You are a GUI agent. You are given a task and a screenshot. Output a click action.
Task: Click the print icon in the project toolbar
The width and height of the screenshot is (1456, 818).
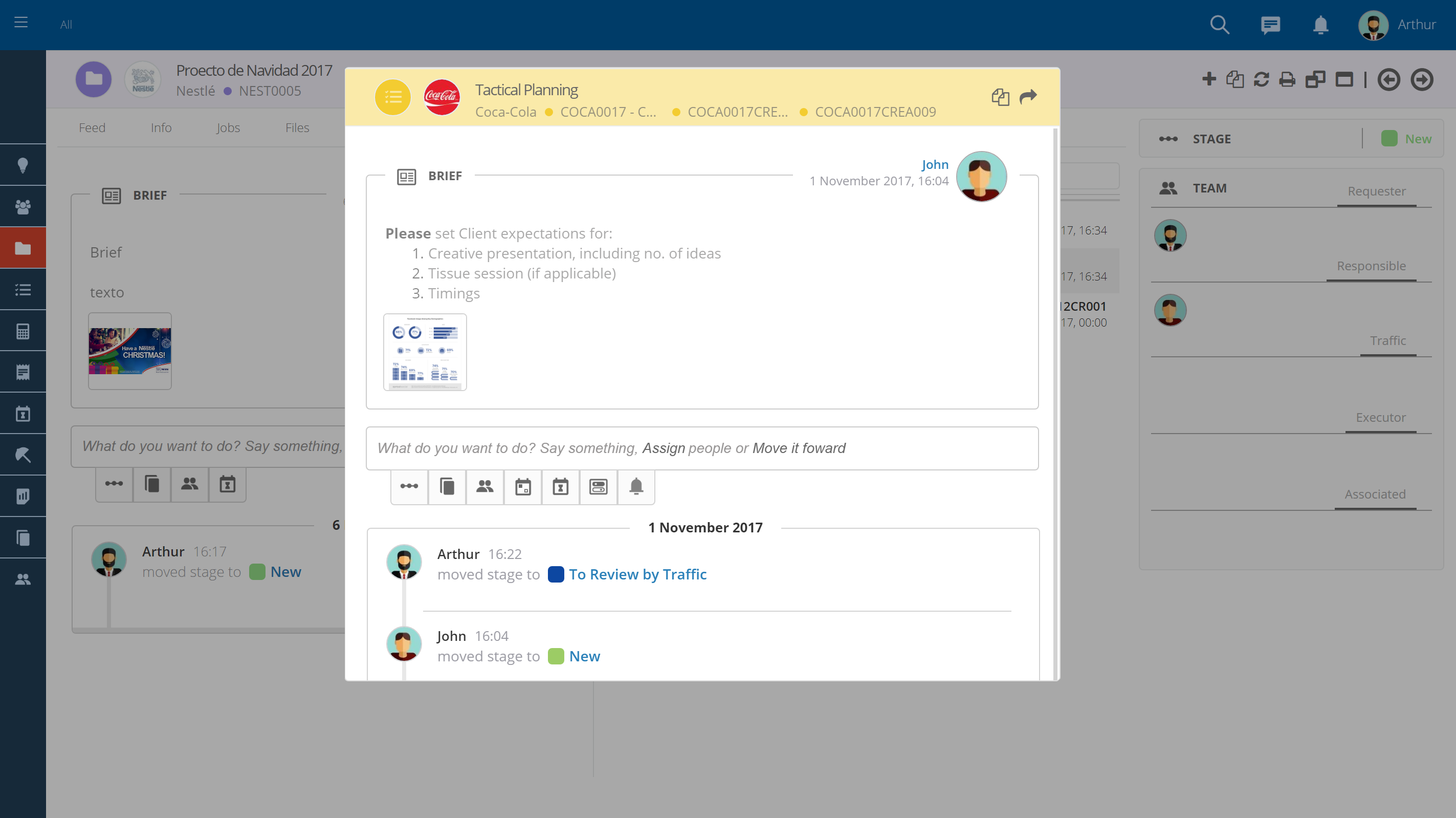[x=1287, y=79]
